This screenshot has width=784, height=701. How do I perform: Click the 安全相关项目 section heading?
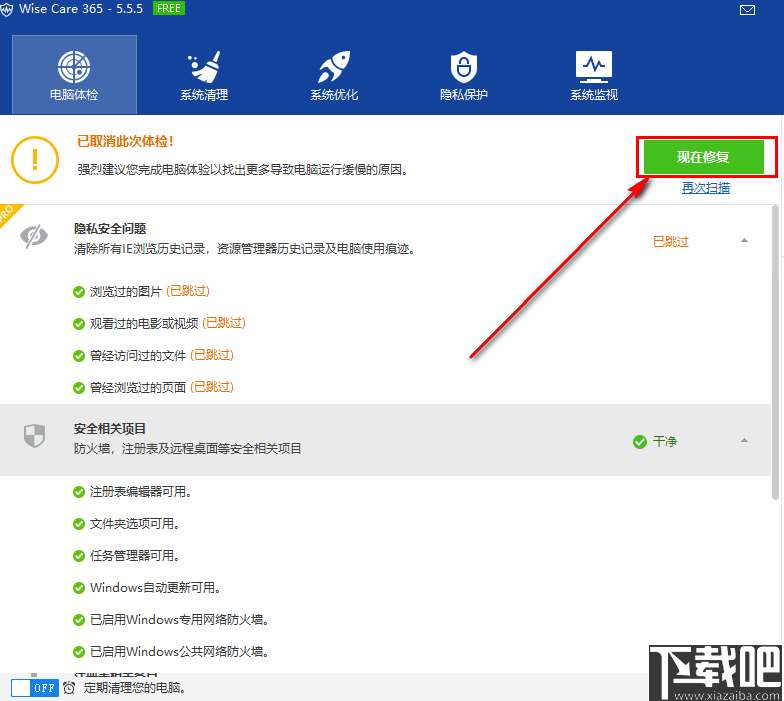tap(110, 428)
